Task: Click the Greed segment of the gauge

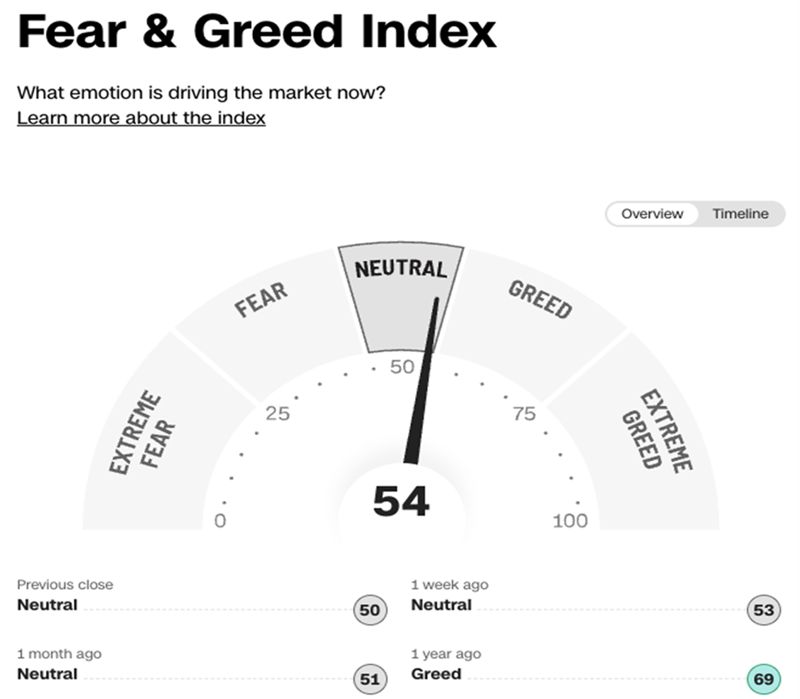Action: click(540, 298)
